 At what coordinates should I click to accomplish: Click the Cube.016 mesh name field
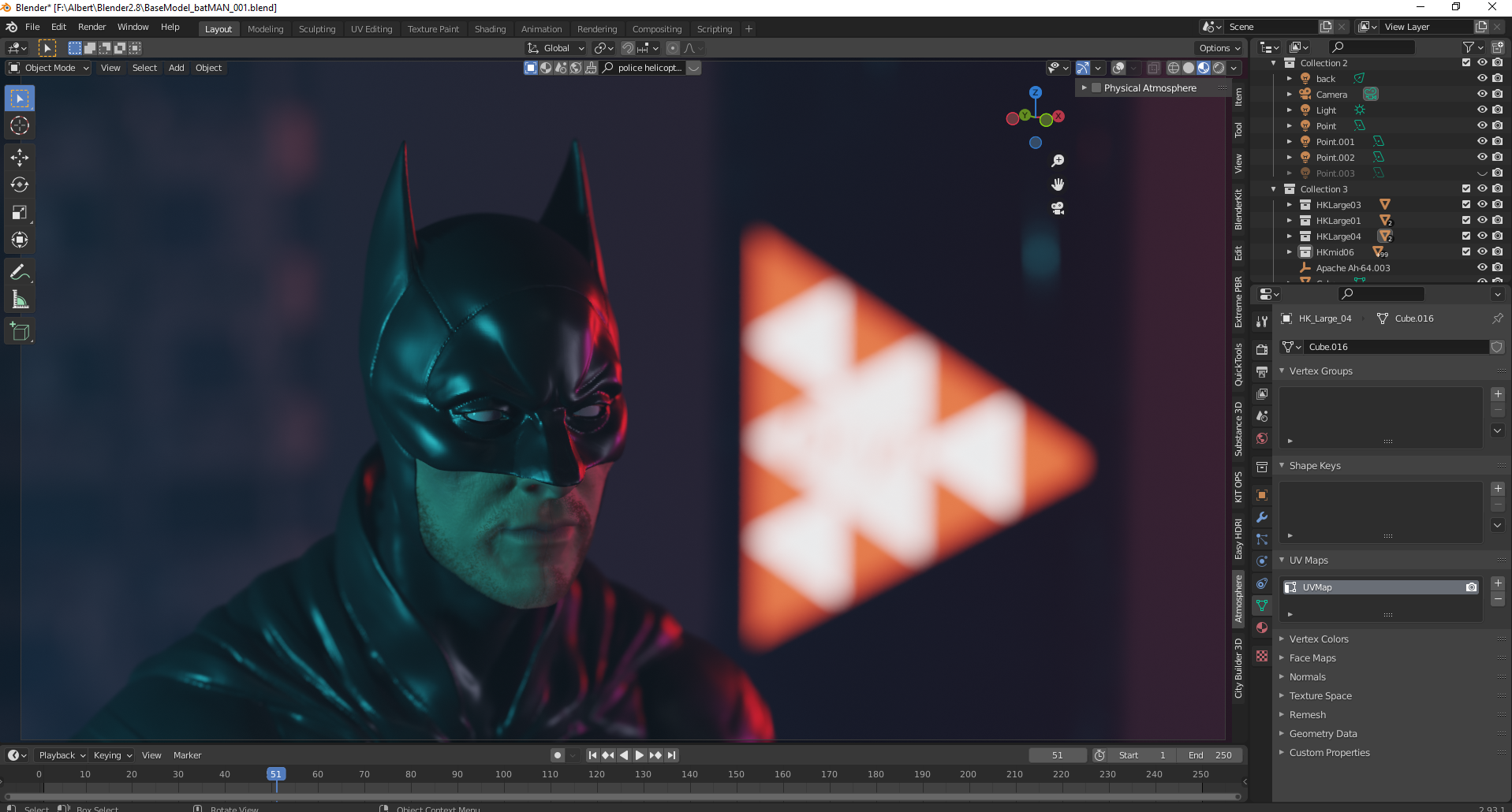1396,347
